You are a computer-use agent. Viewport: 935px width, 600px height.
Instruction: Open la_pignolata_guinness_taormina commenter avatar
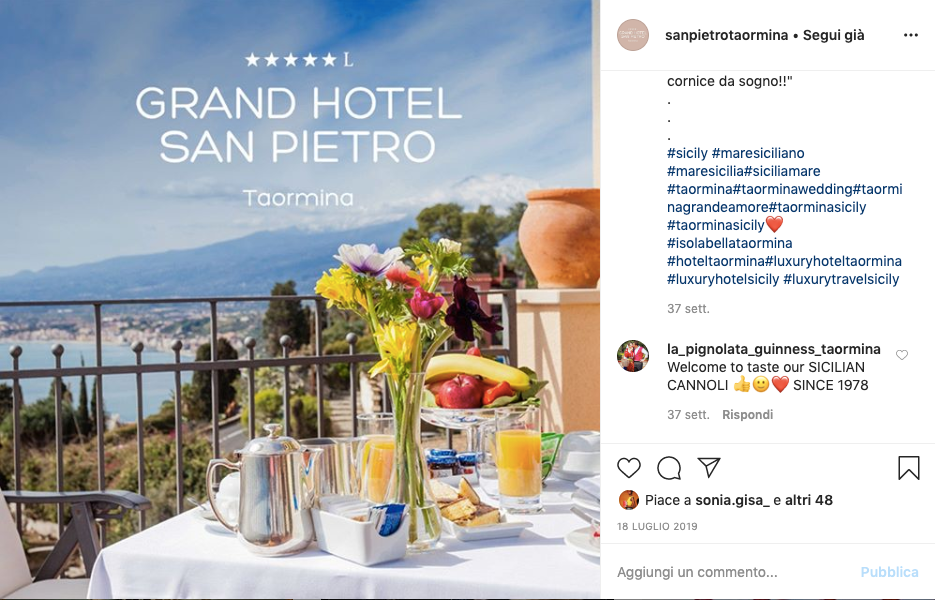633,356
